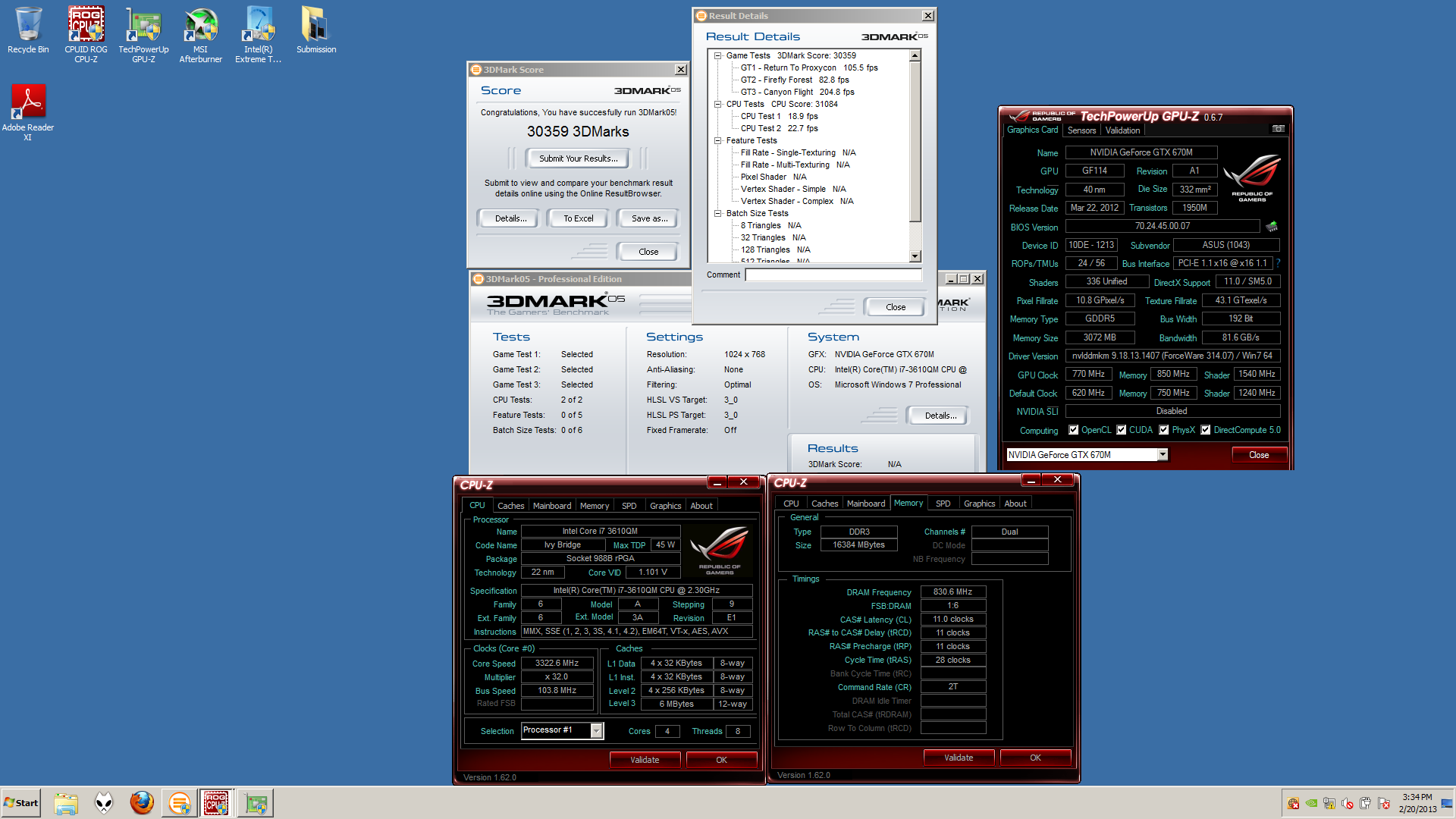Toggle the OpenCL checkbox in GPU-Z

[1073, 430]
